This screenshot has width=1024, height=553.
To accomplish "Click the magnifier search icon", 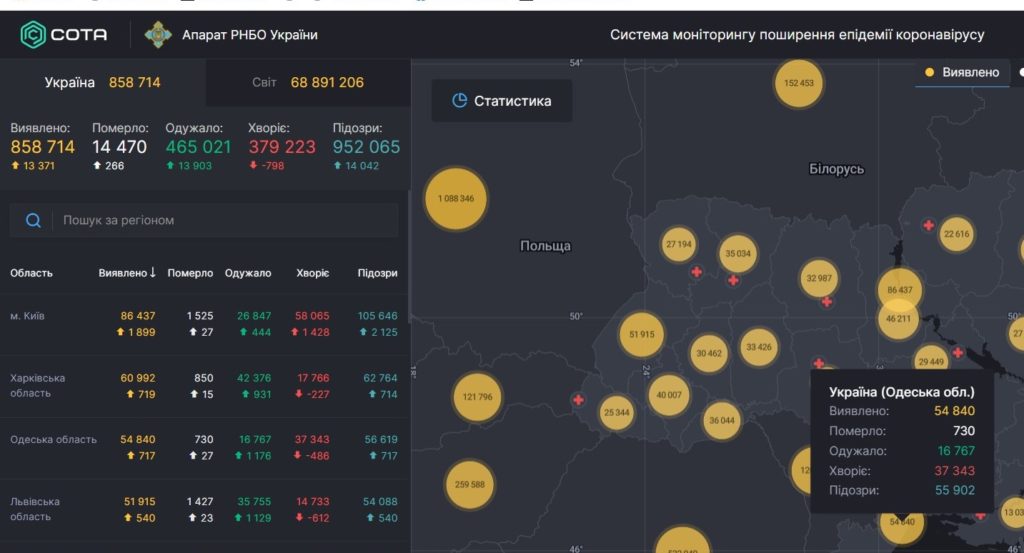I will (33, 221).
